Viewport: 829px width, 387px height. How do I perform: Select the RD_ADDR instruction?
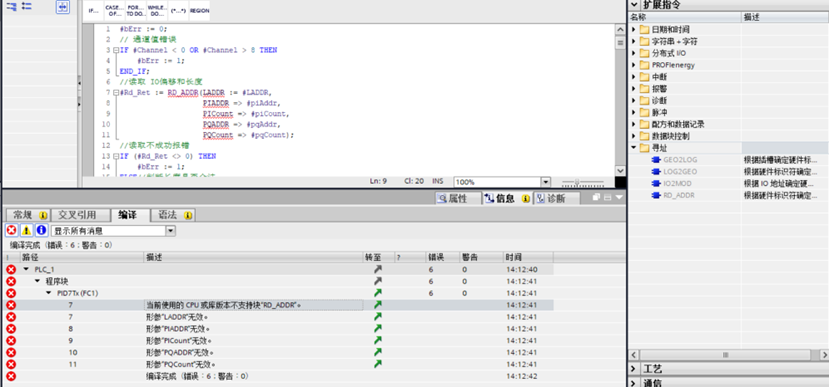click(x=678, y=196)
